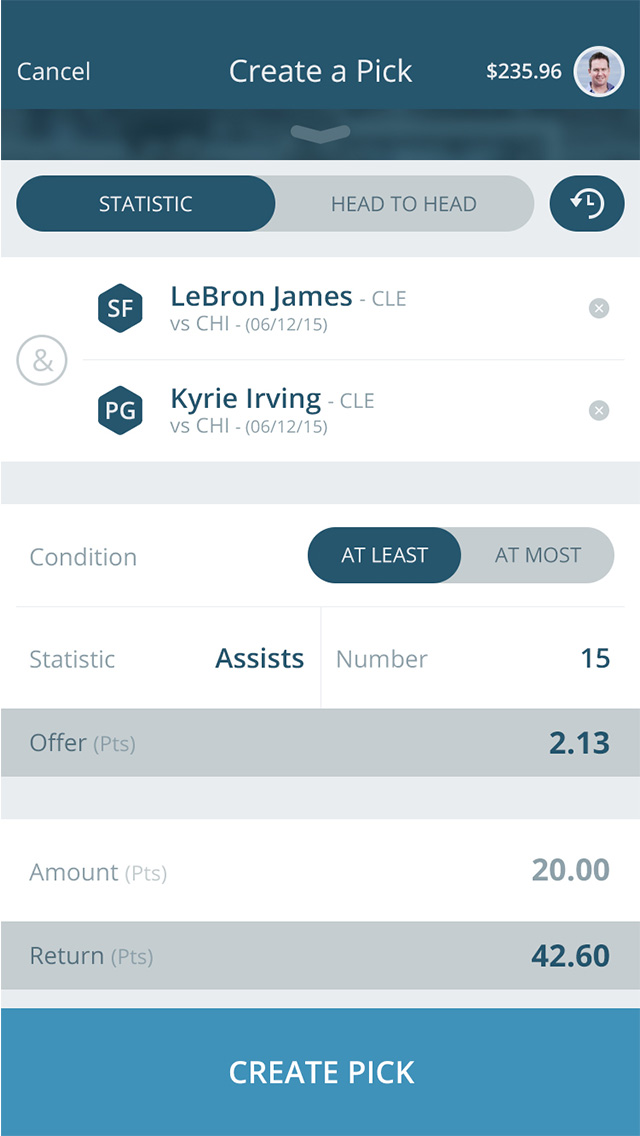View the $235.96 account balance
Viewport: 640px width, 1136px height.
point(524,72)
